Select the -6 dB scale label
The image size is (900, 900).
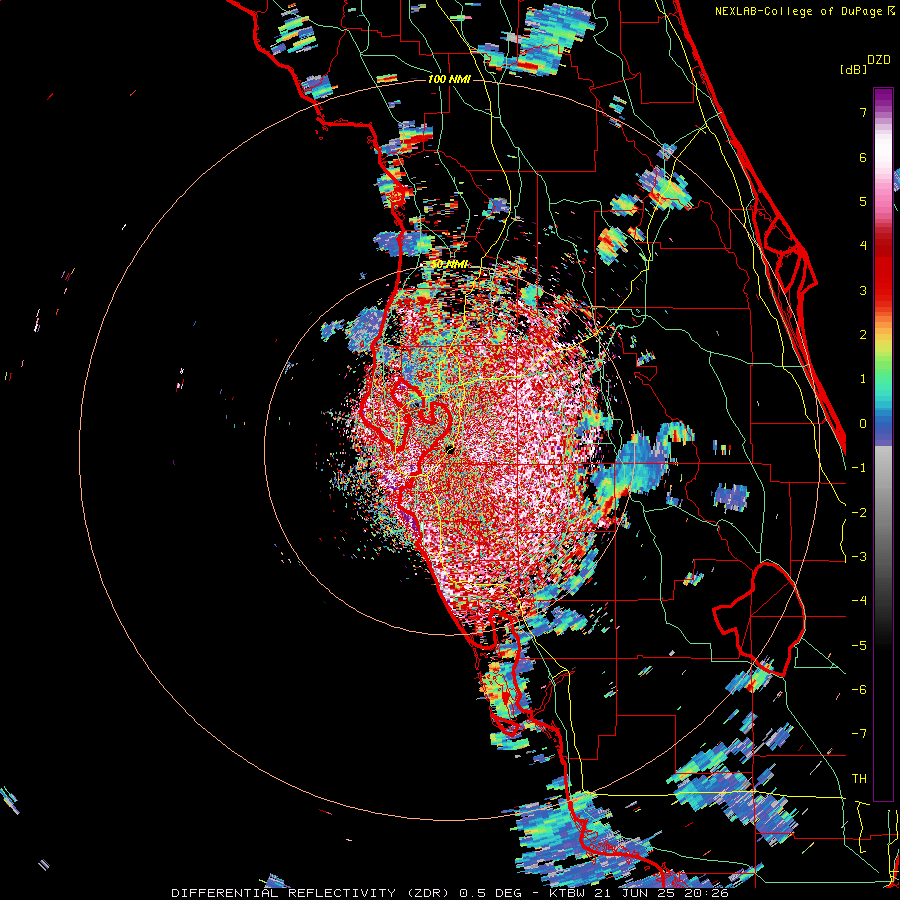859,690
